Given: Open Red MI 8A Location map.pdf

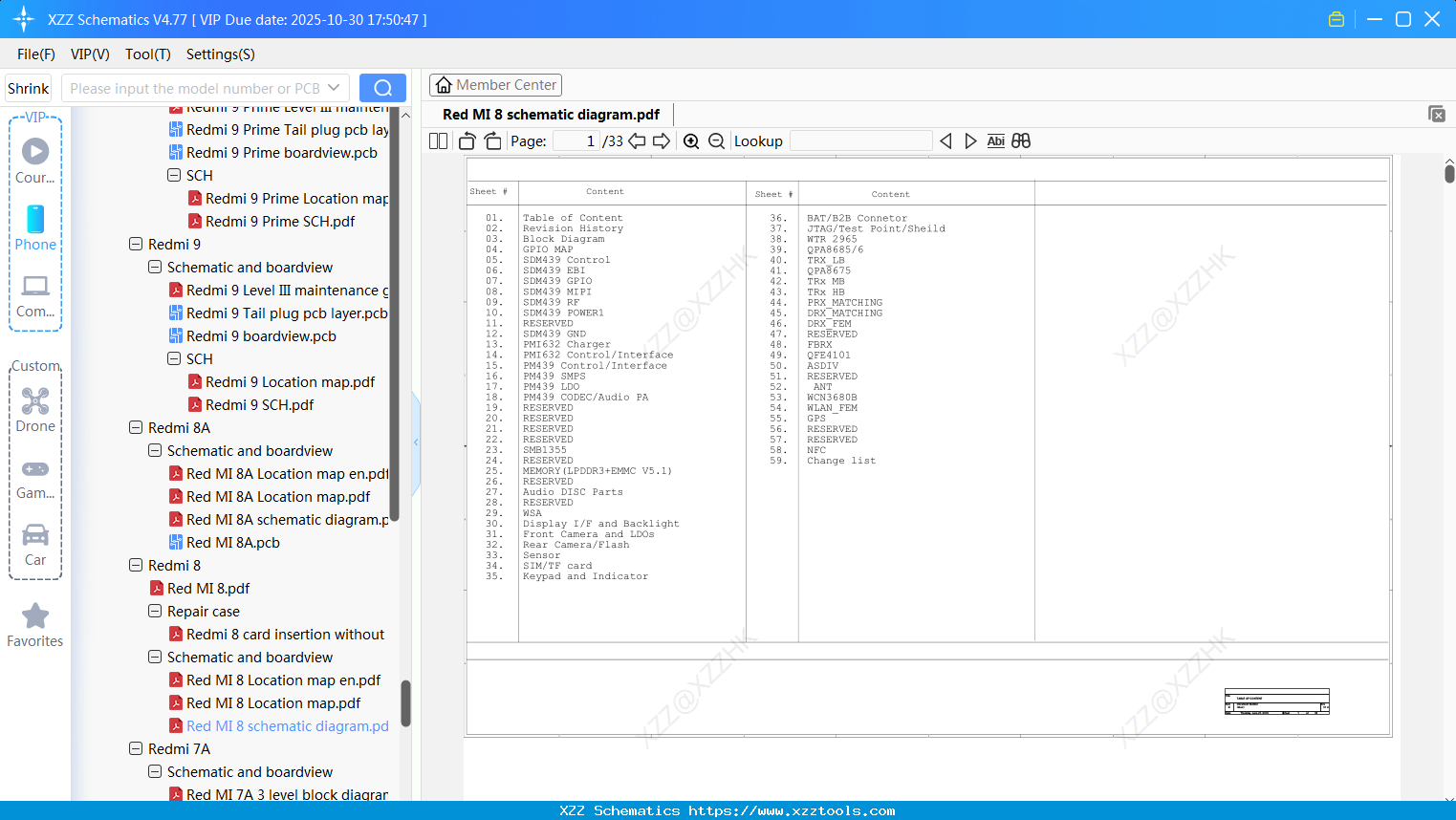Looking at the screenshot, I should pyautogui.click(x=278, y=497).
